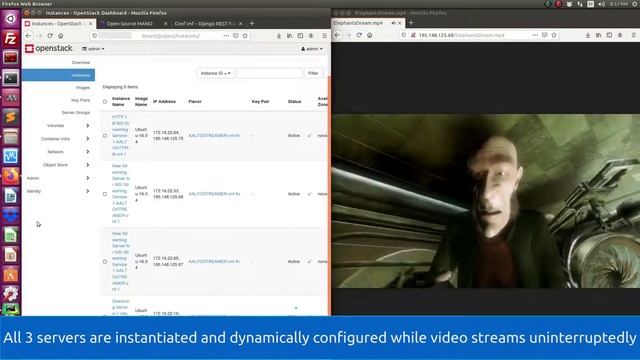
Task: Open system volume indicator
Action: coord(602,4)
